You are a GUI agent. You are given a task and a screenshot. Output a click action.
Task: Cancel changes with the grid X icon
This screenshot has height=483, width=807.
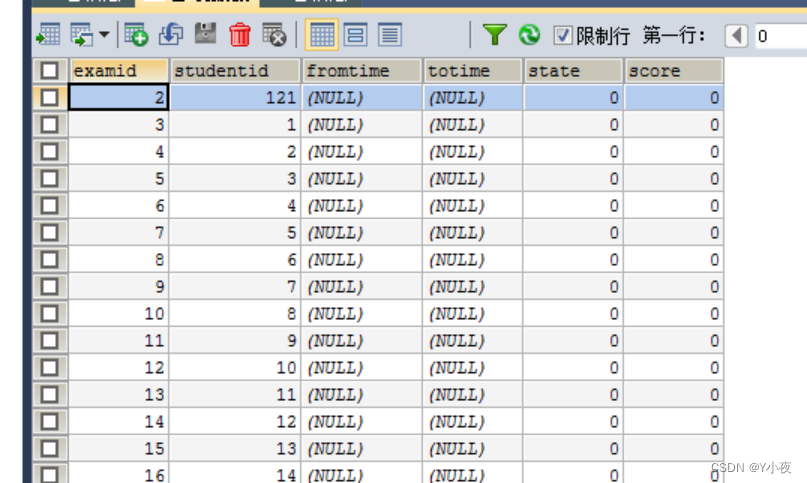[274, 35]
